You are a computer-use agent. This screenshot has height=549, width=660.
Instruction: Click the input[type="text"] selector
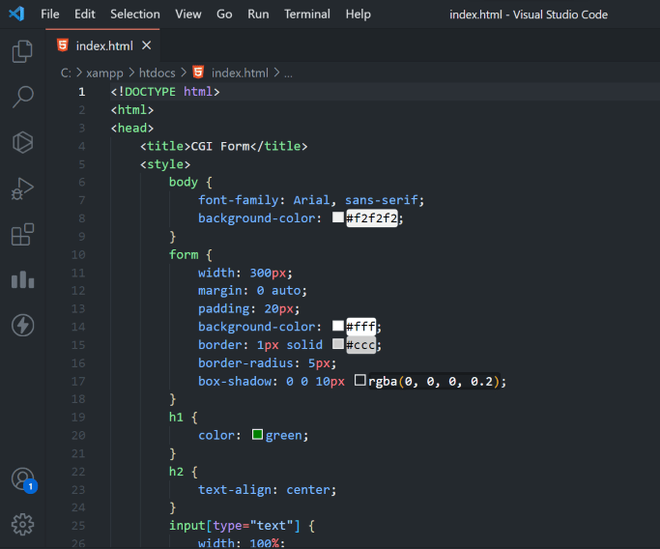coord(235,526)
